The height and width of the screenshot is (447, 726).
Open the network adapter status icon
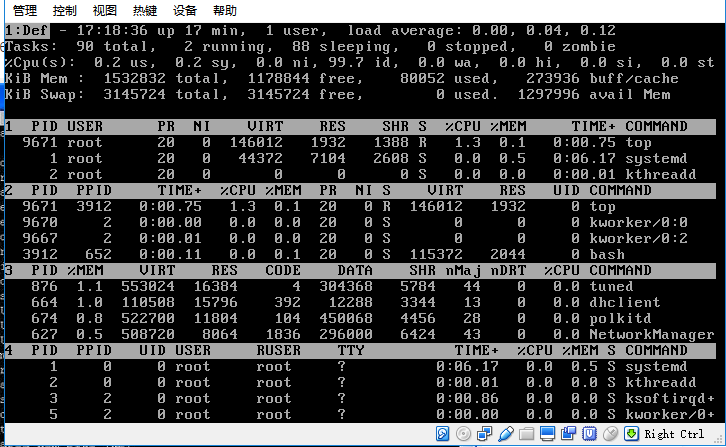[x=485, y=434]
